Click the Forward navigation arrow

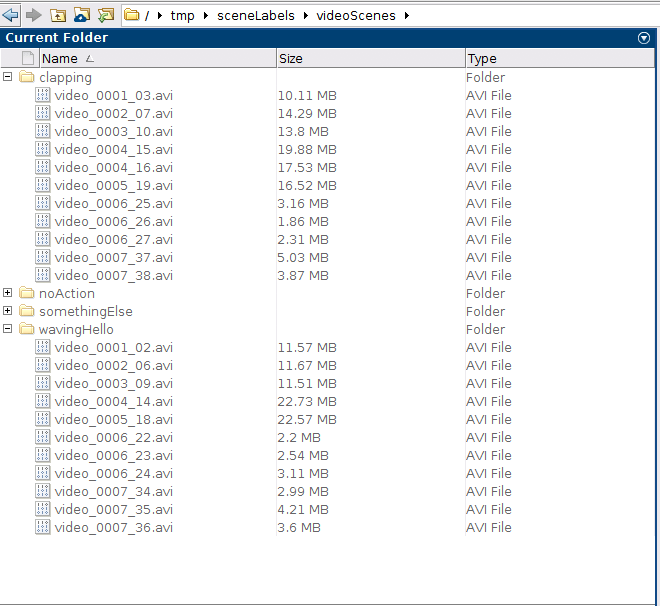tap(34, 15)
